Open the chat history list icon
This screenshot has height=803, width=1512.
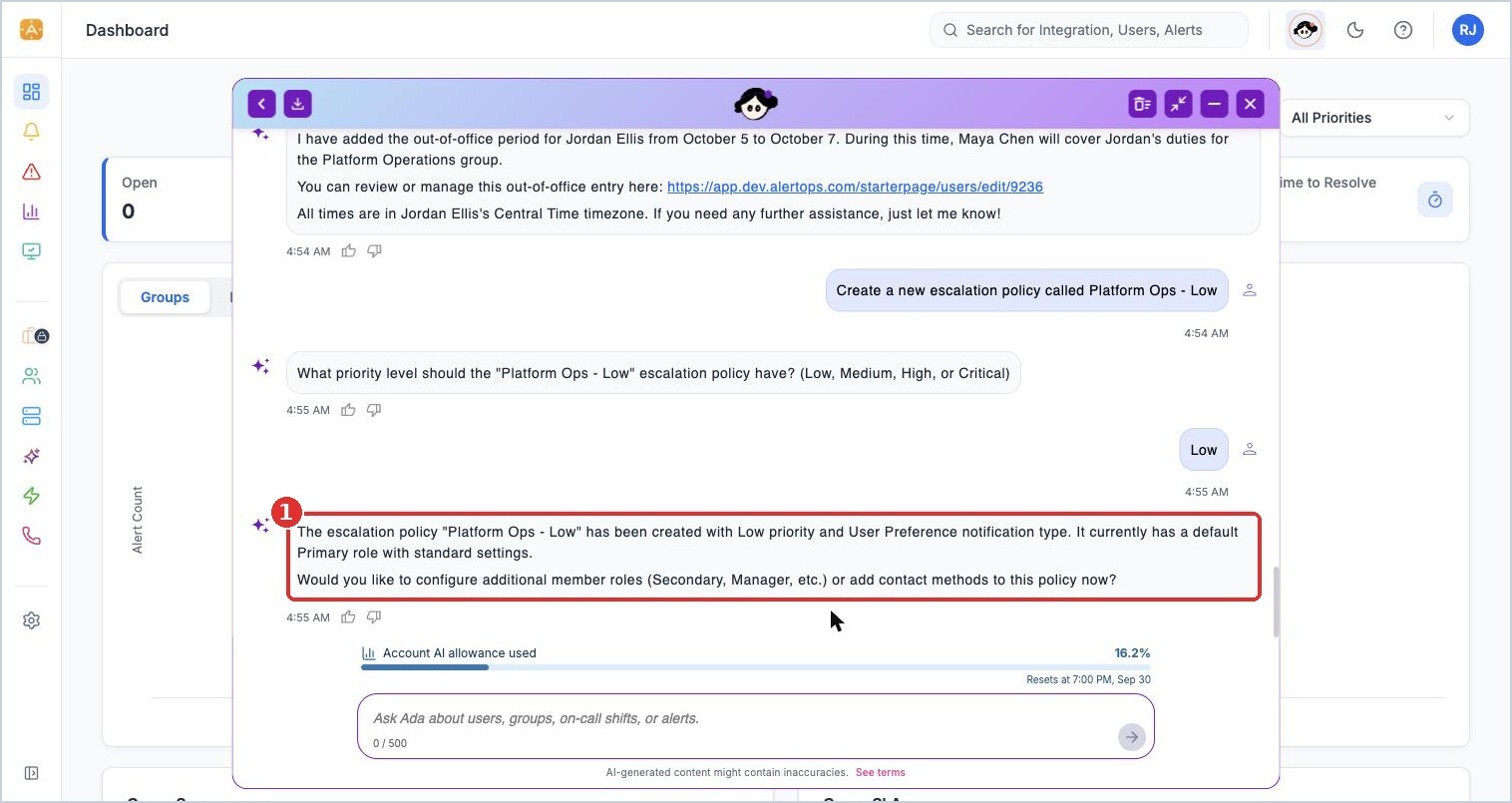(x=1142, y=104)
